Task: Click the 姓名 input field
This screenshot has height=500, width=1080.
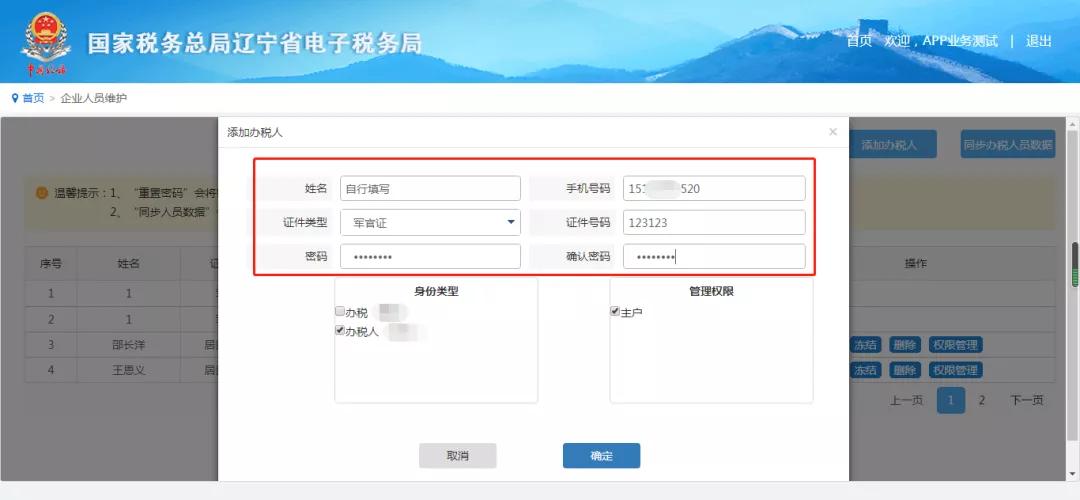Action: click(x=430, y=188)
